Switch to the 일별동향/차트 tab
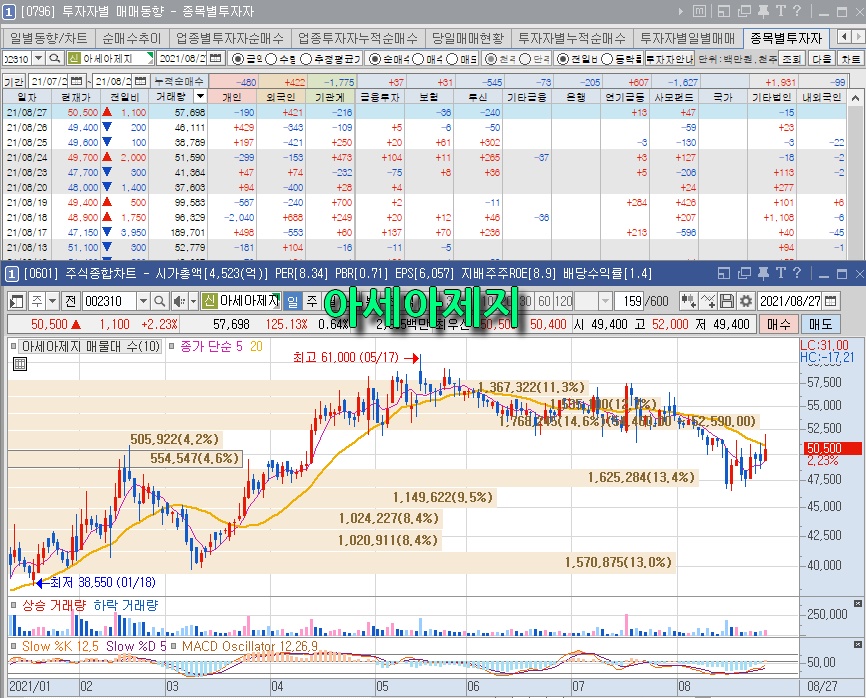The width and height of the screenshot is (866, 698). [49, 38]
